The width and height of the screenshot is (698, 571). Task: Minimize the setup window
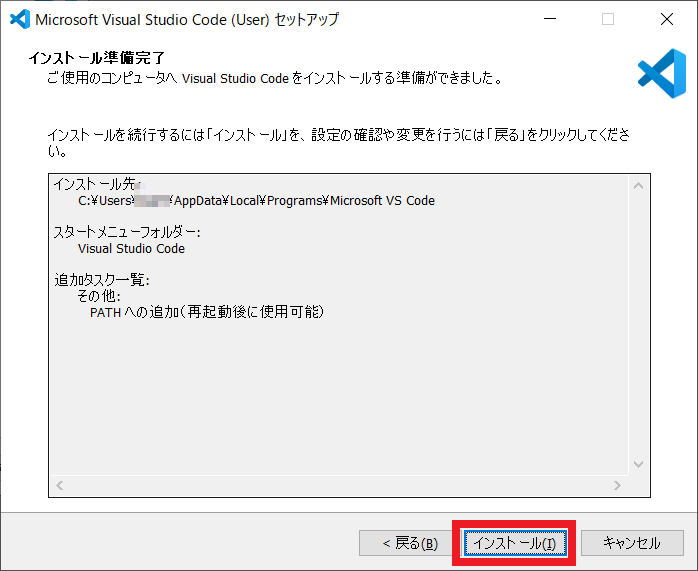tap(550, 19)
